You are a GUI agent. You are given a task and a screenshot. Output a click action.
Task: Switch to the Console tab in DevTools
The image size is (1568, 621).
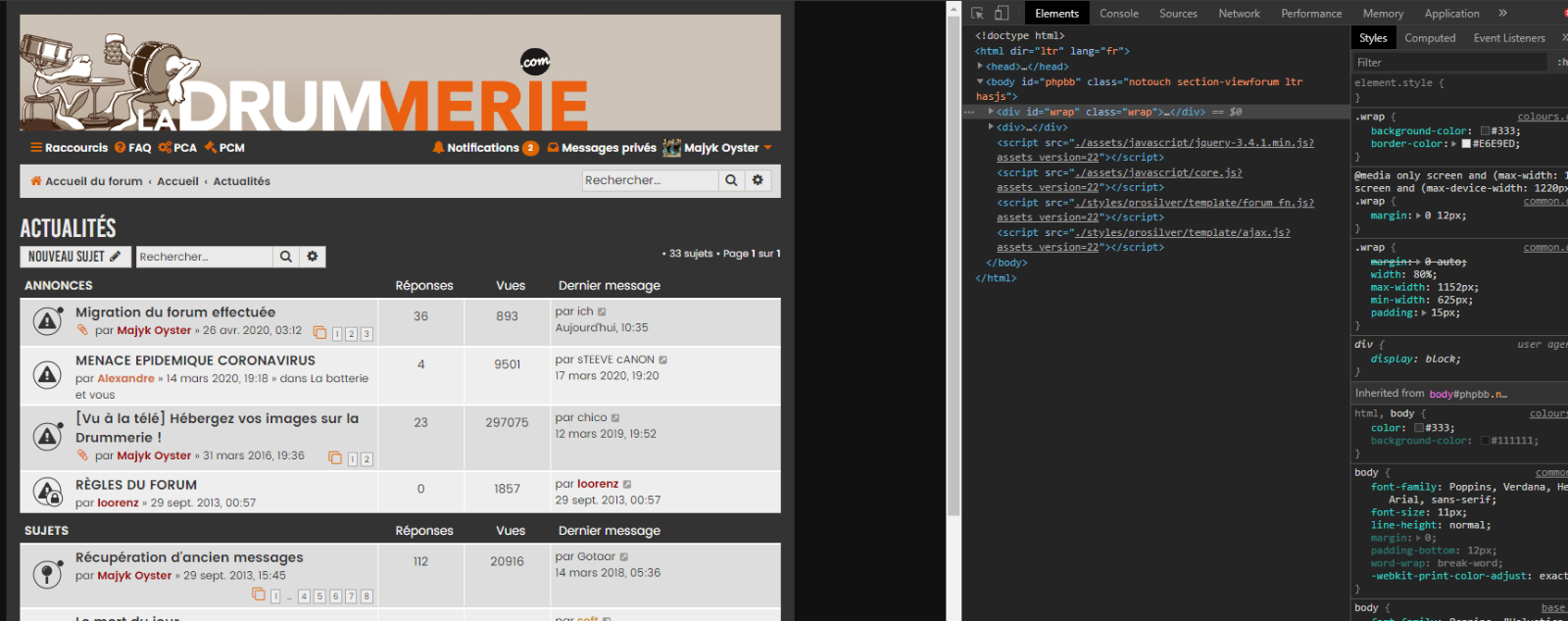pos(1119,14)
